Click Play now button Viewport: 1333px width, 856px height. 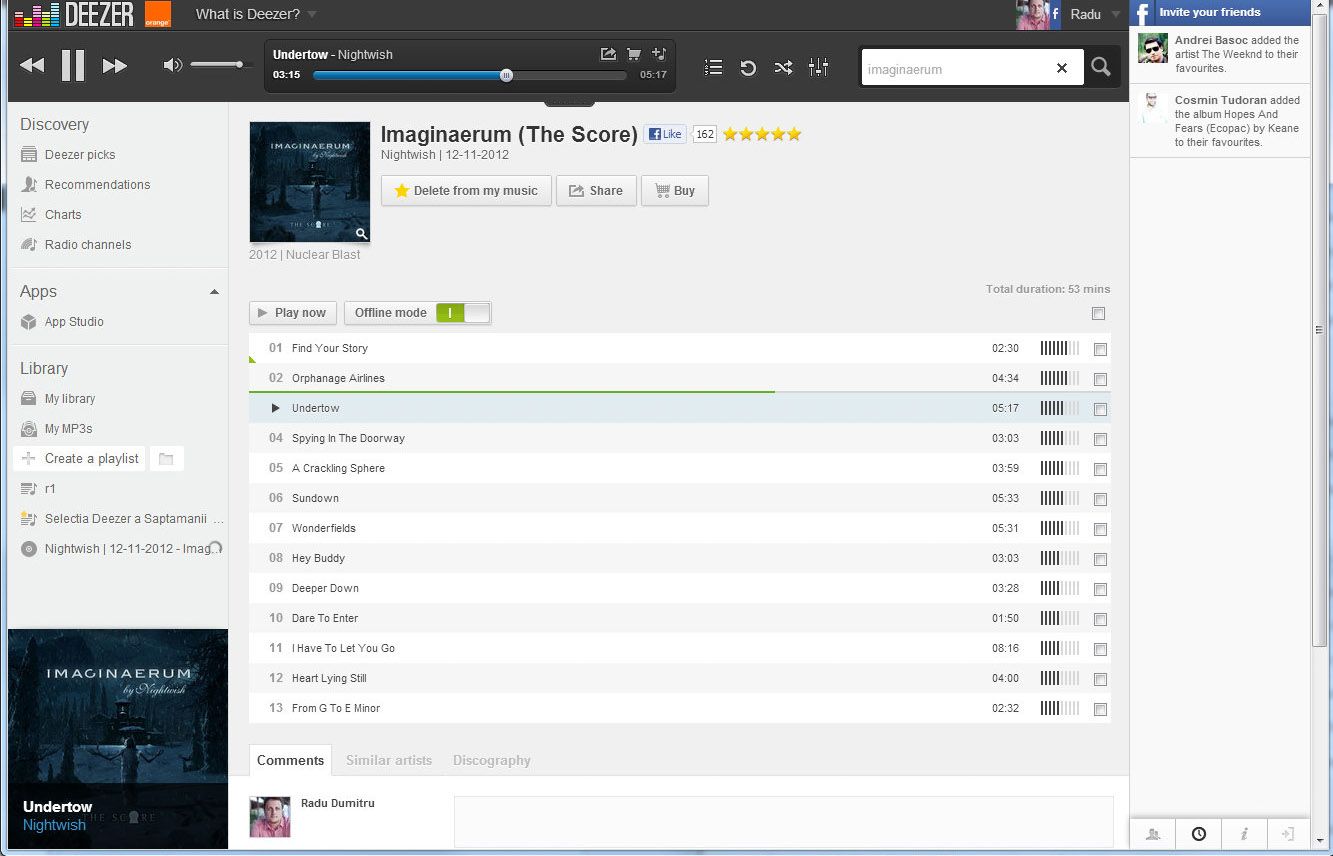pos(293,313)
